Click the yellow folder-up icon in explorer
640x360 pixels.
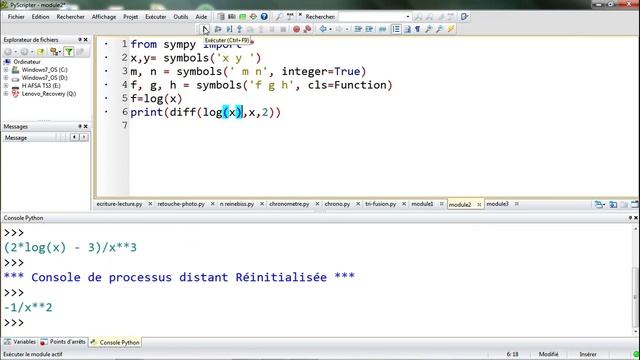click(x=40, y=52)
